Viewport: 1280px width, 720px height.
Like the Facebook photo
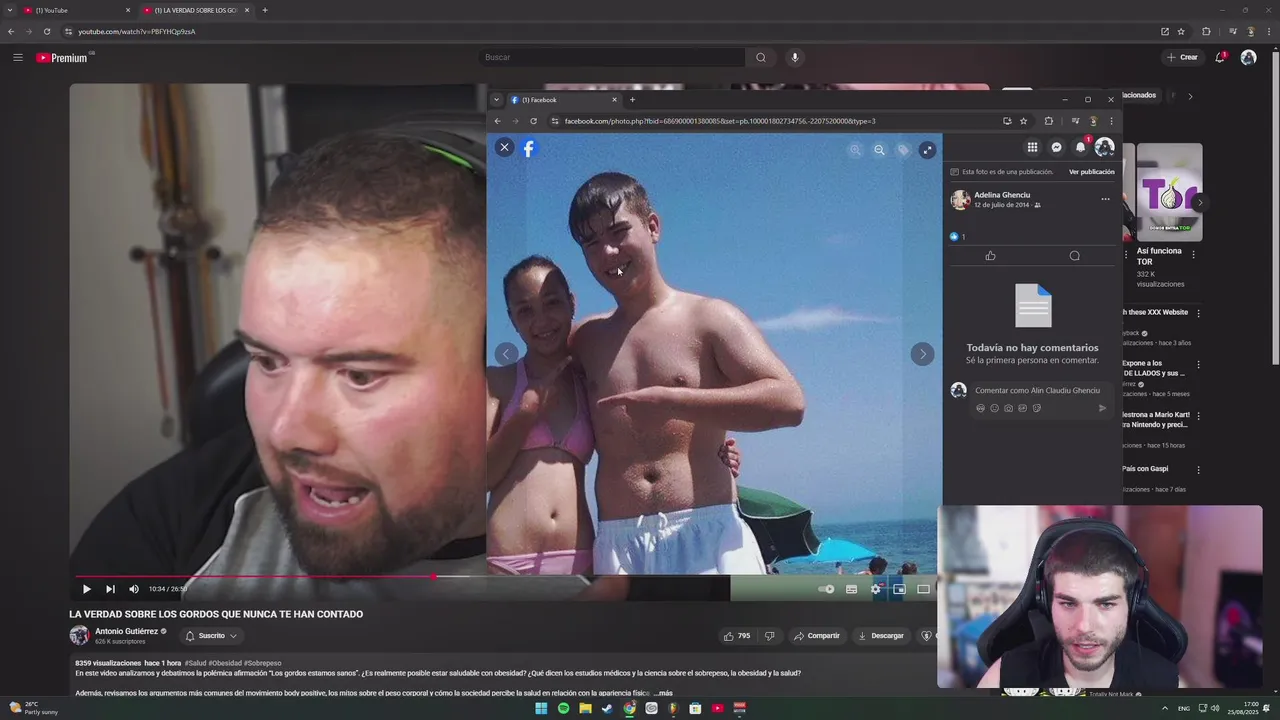tap(990, 256)
